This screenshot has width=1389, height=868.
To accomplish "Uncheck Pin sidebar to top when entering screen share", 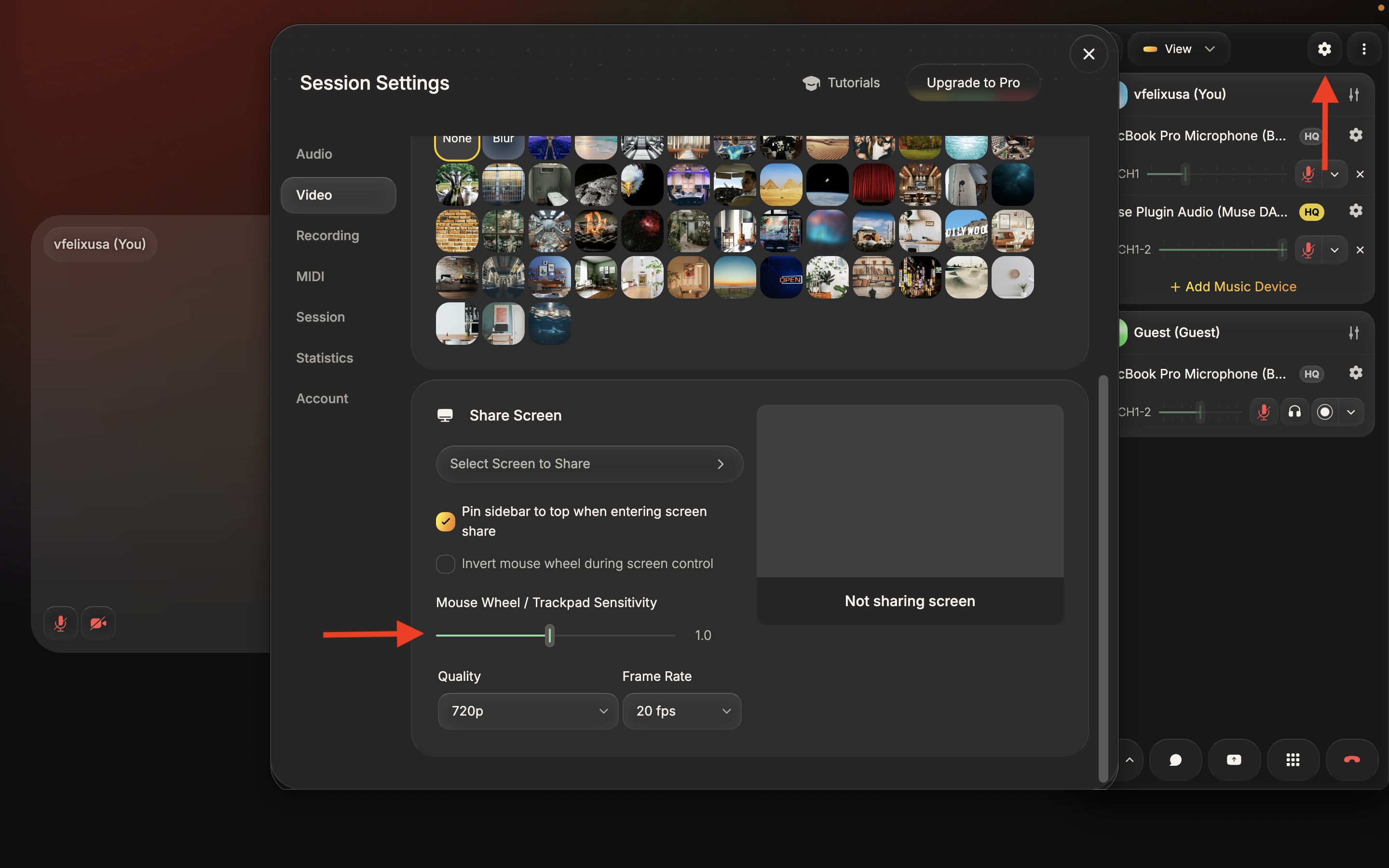I will [445, 521].
